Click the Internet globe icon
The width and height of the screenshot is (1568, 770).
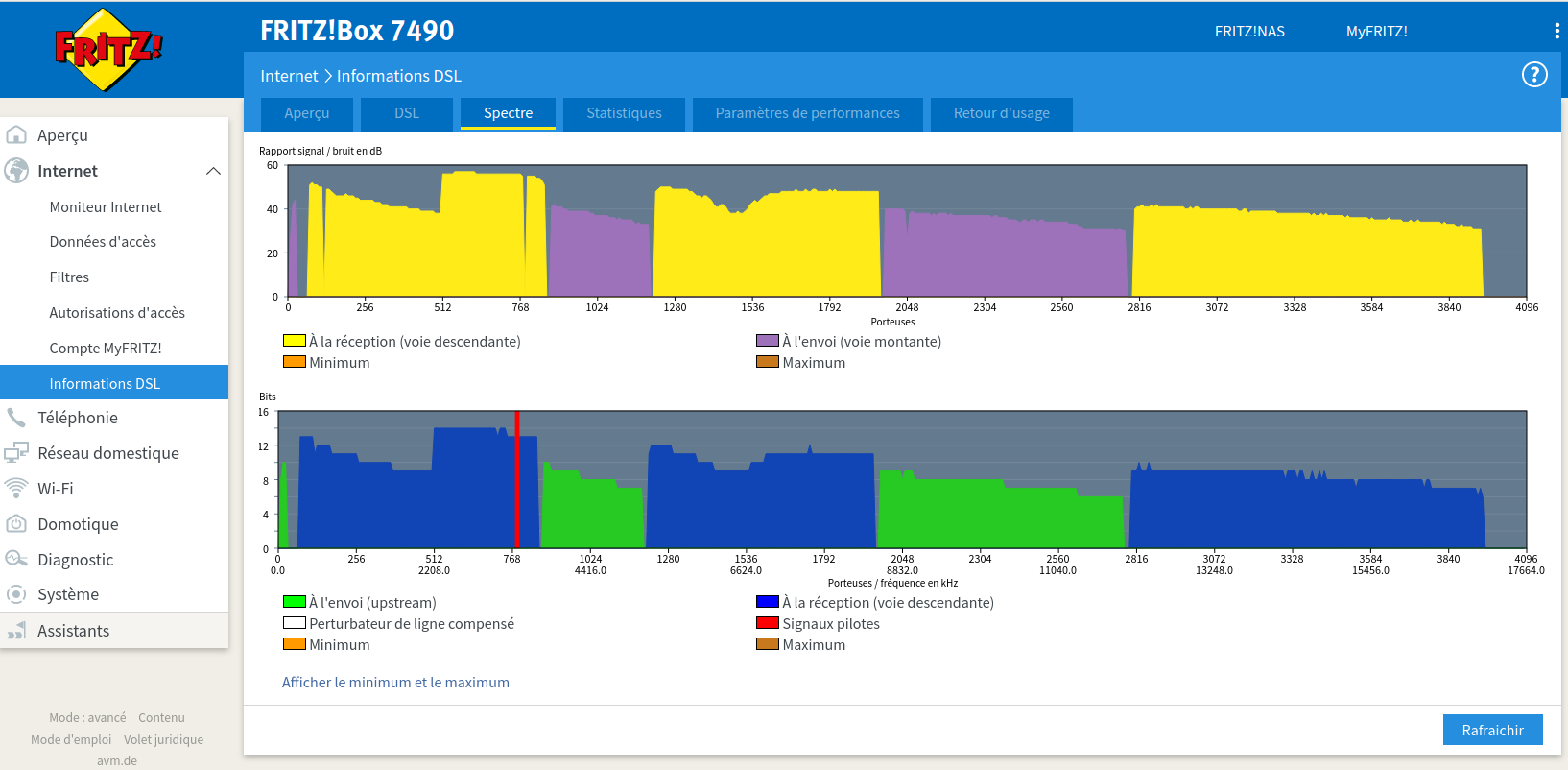pos(16,171)
